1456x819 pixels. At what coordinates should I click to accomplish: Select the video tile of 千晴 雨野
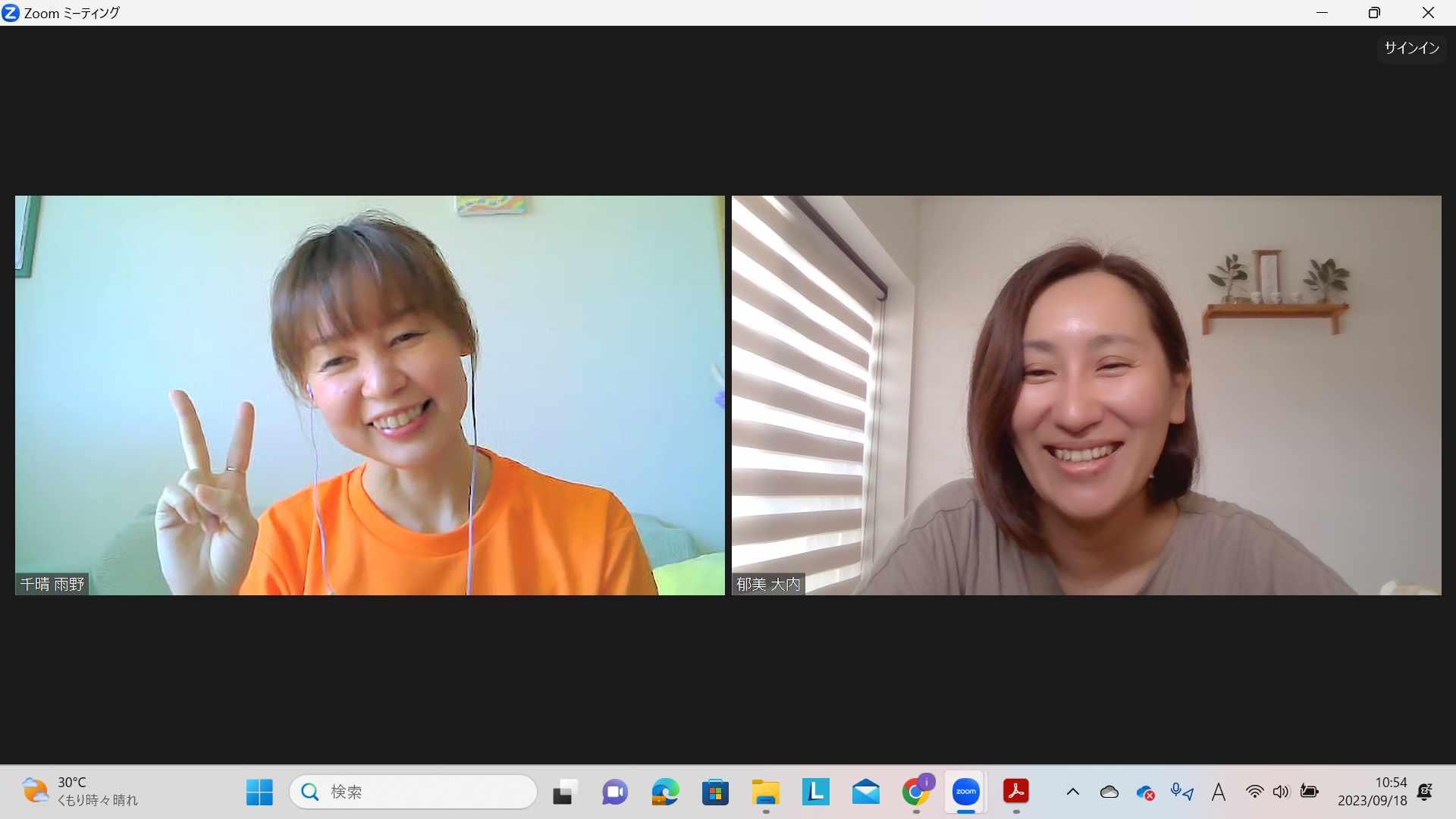coord(369,394)
